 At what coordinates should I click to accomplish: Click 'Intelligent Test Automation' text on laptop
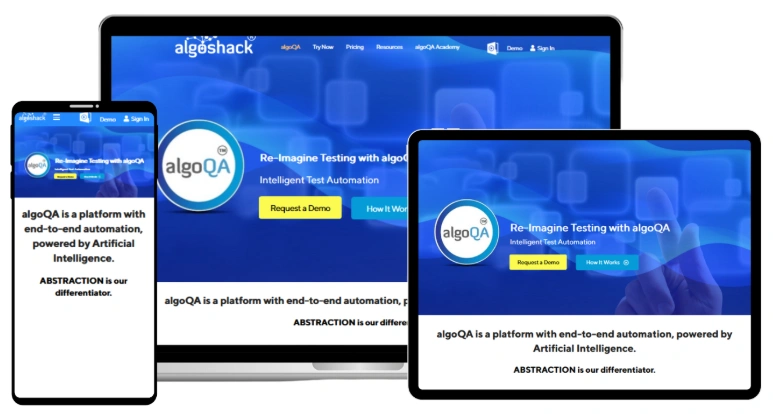click(x=319, y=180)
